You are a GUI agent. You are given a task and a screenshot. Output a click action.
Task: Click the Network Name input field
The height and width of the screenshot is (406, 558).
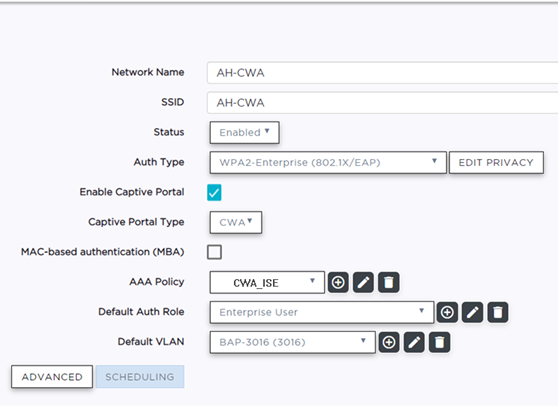[x=383, y=73]
